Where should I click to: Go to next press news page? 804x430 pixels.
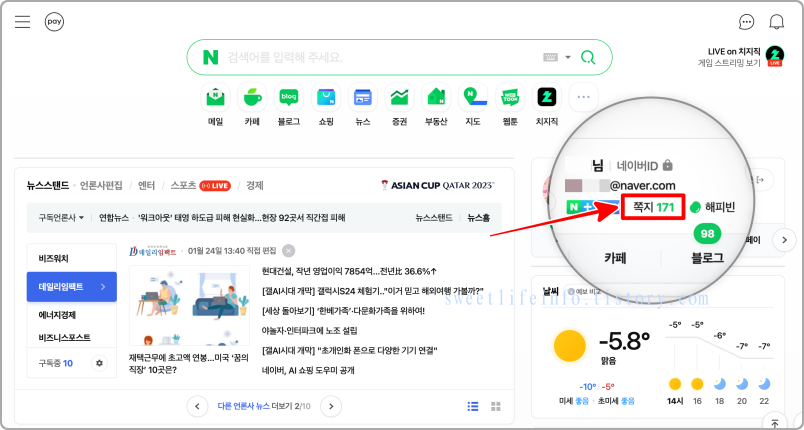pos(331,406)
